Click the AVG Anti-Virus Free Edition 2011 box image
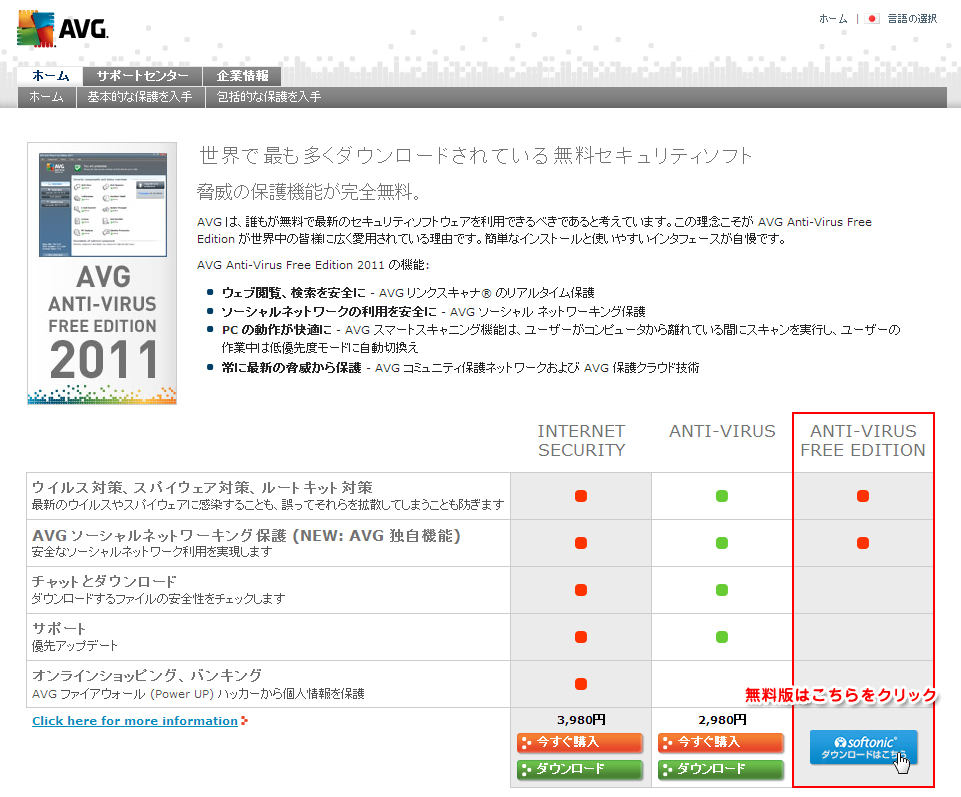 tap(102, 273)
